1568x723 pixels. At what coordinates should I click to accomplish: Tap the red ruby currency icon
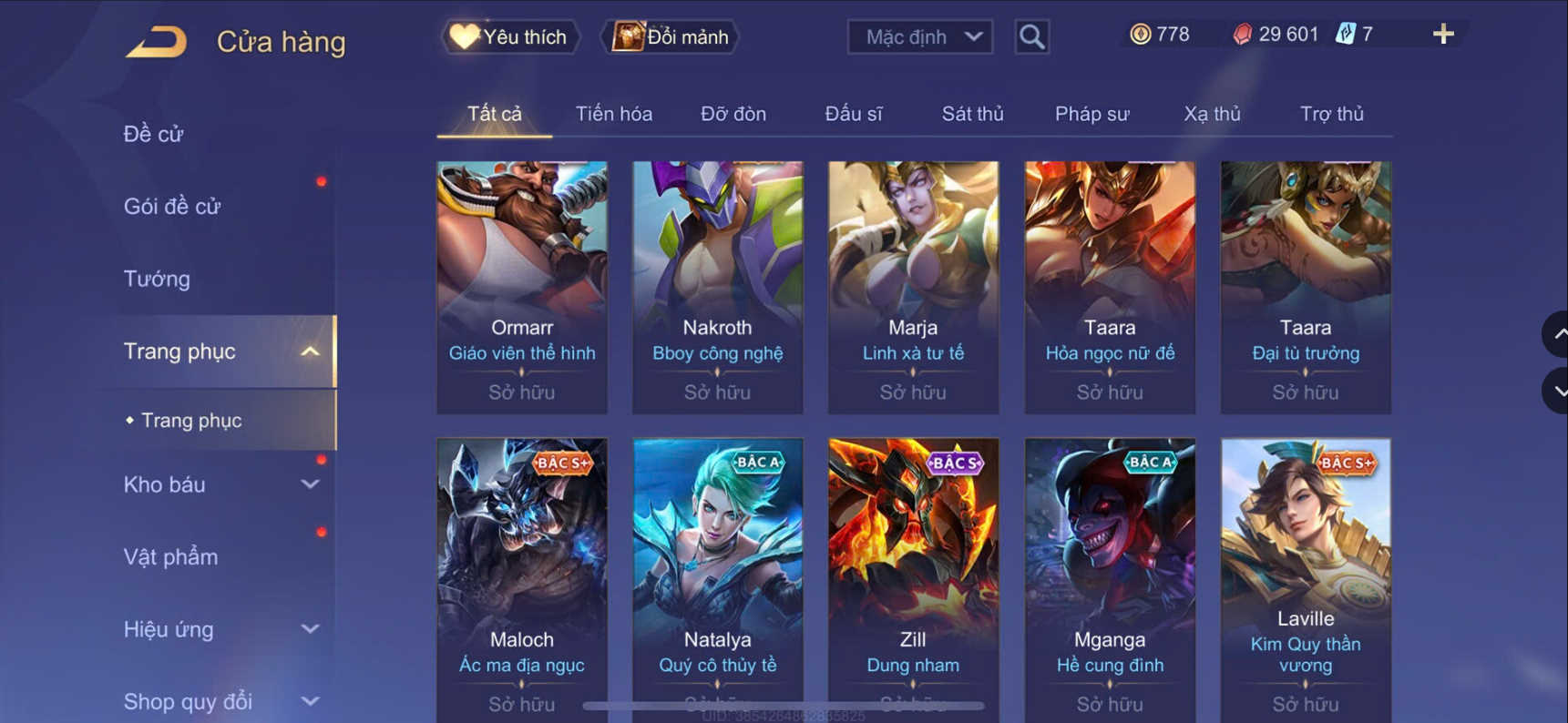[1242, 35]
